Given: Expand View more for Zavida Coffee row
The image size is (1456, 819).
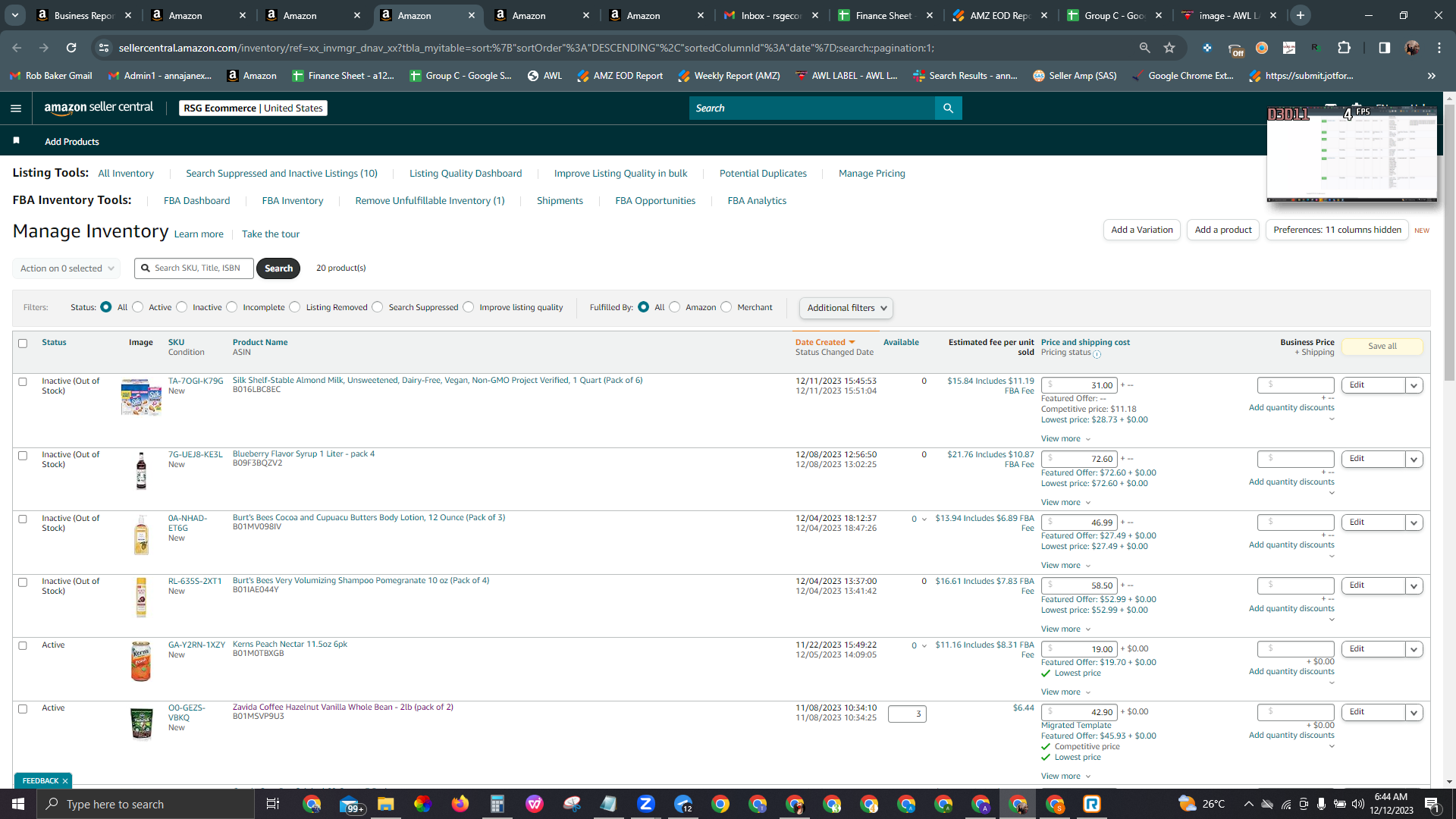Looking at the screenshot, I should click(x=1065, y=776).
